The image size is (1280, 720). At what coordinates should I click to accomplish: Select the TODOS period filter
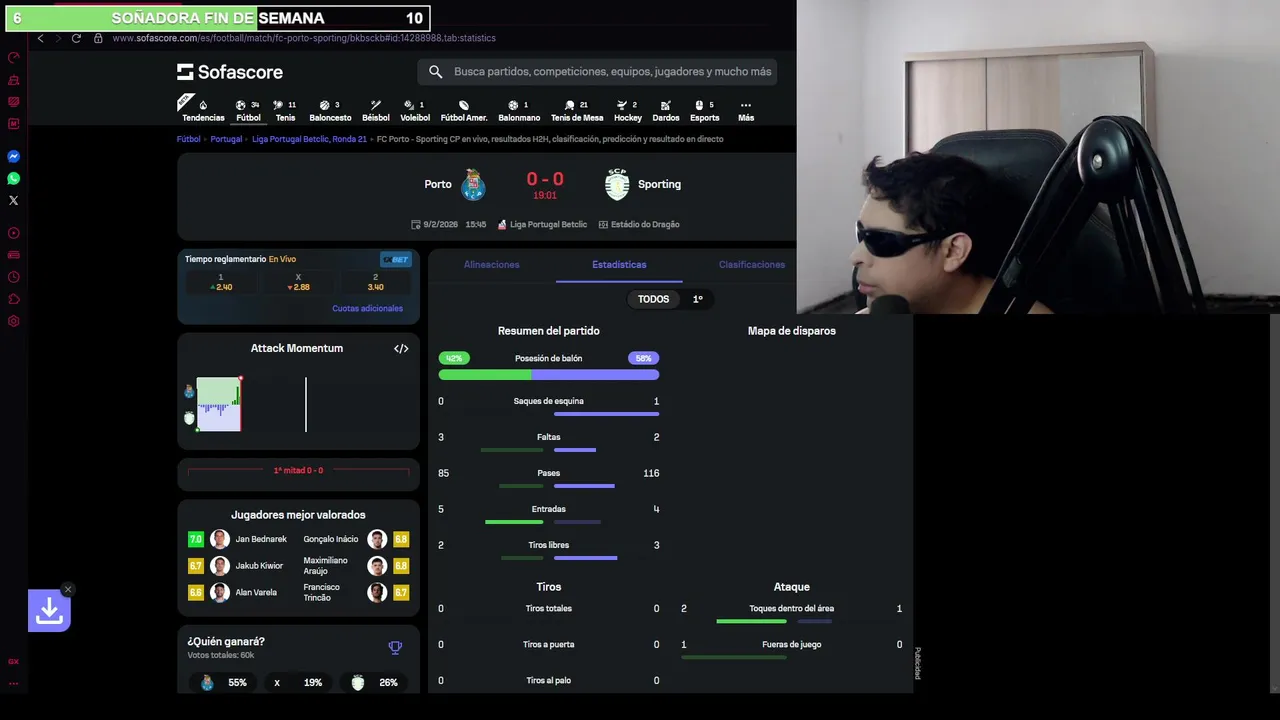click(x=653, y=299)
